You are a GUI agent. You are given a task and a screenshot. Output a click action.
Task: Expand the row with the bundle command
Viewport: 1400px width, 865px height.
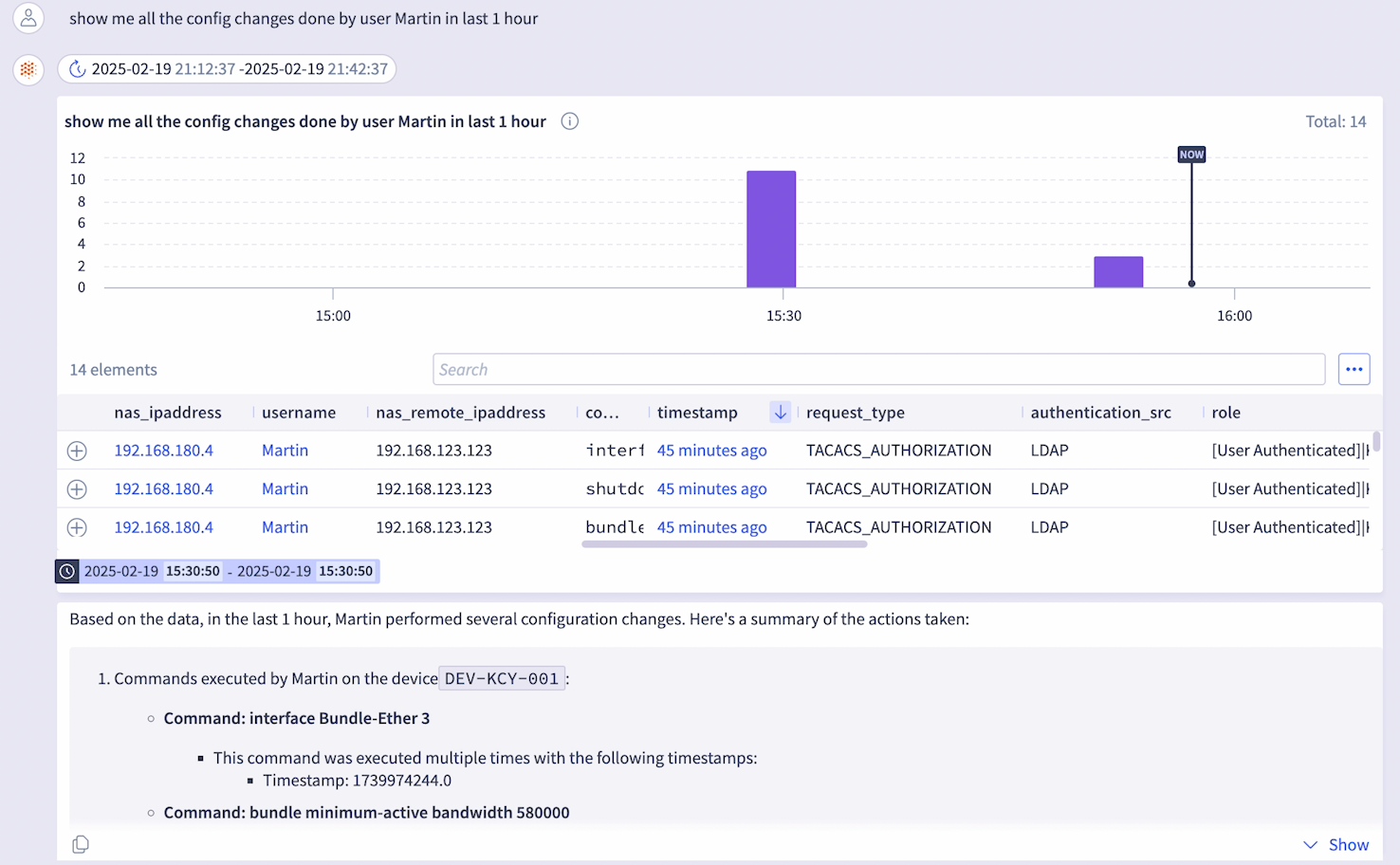tap(77, 527)
